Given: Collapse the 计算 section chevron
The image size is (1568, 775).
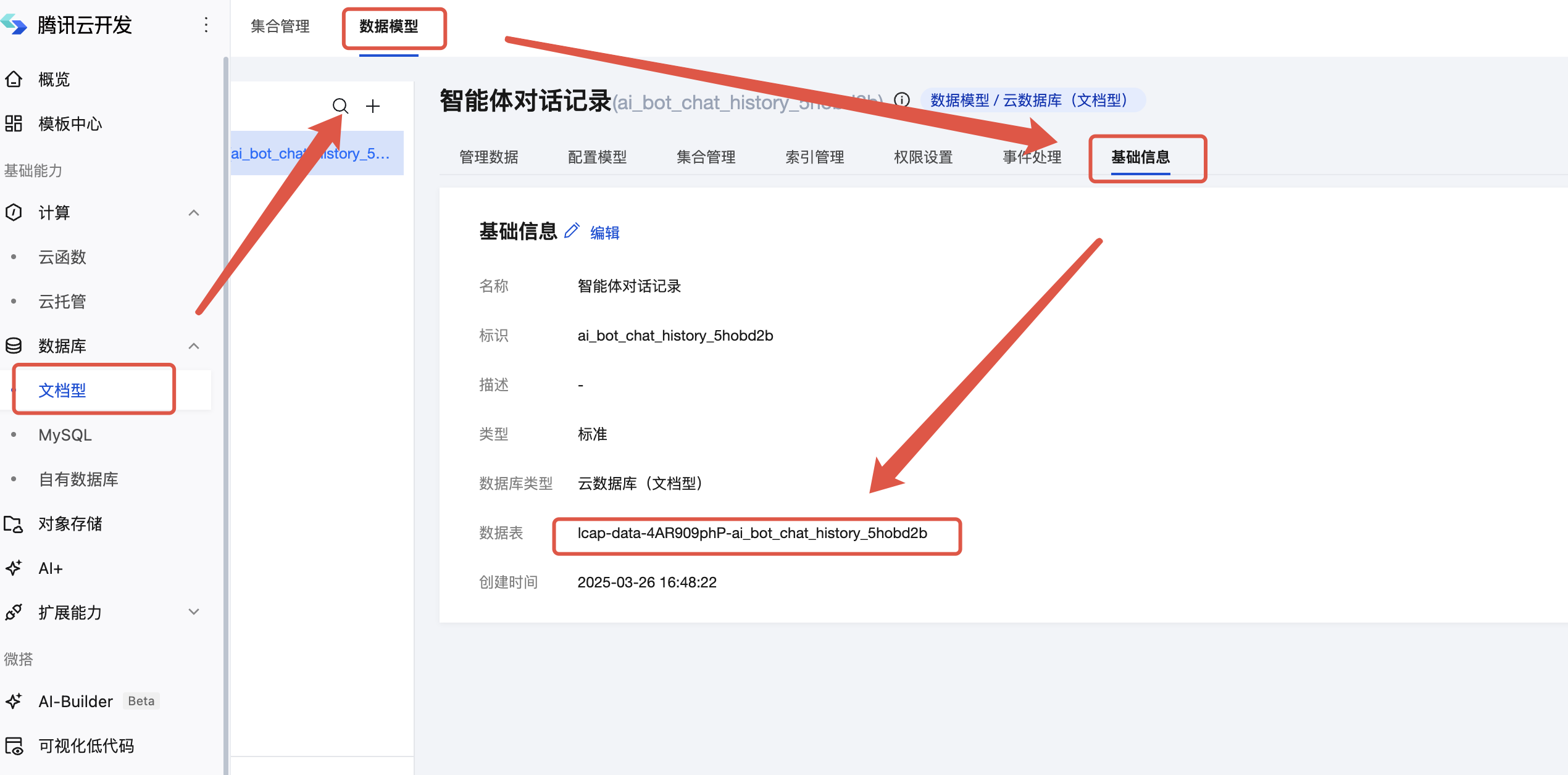Looking at the screenshot, I should (193, 212).
